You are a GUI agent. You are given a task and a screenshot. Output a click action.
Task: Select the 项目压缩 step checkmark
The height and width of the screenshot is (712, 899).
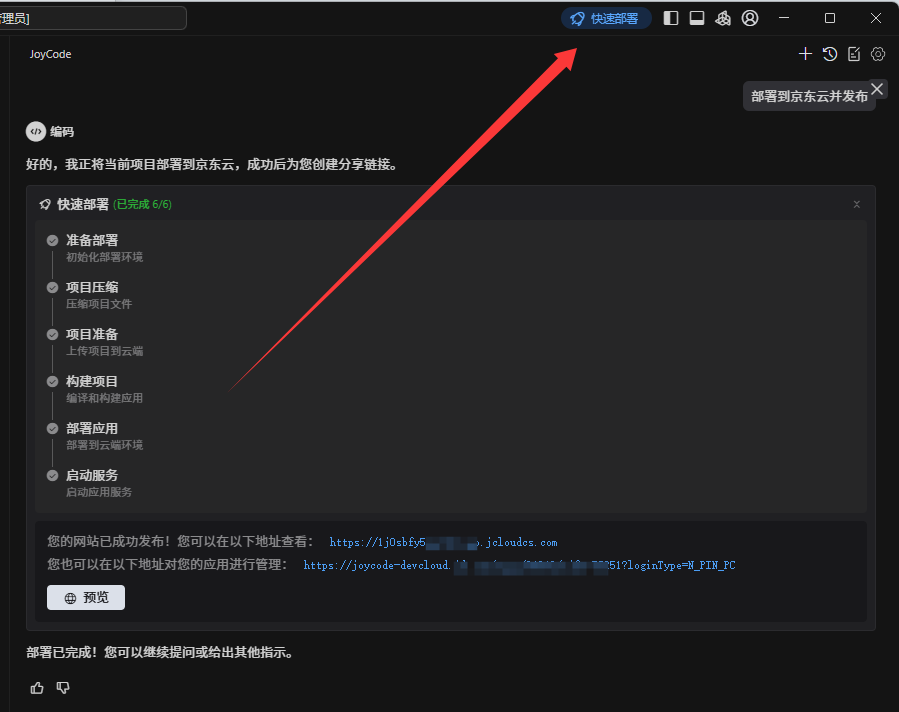[52, 287]
